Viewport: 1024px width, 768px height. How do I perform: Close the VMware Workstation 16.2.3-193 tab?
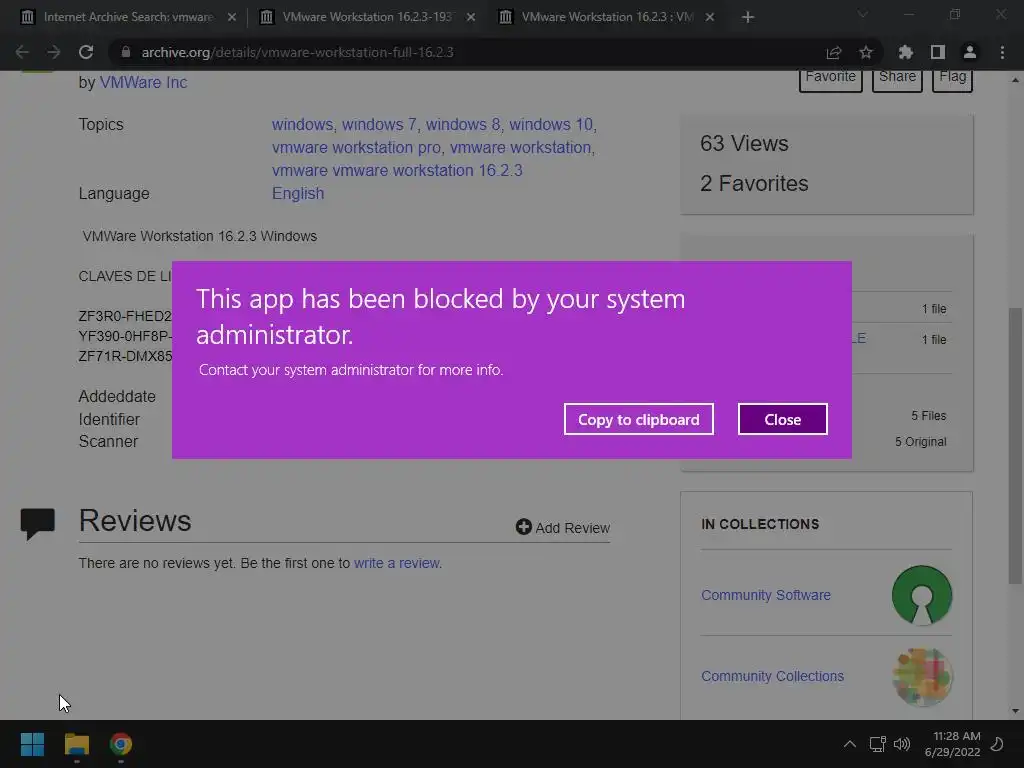[x=471, y=17]
